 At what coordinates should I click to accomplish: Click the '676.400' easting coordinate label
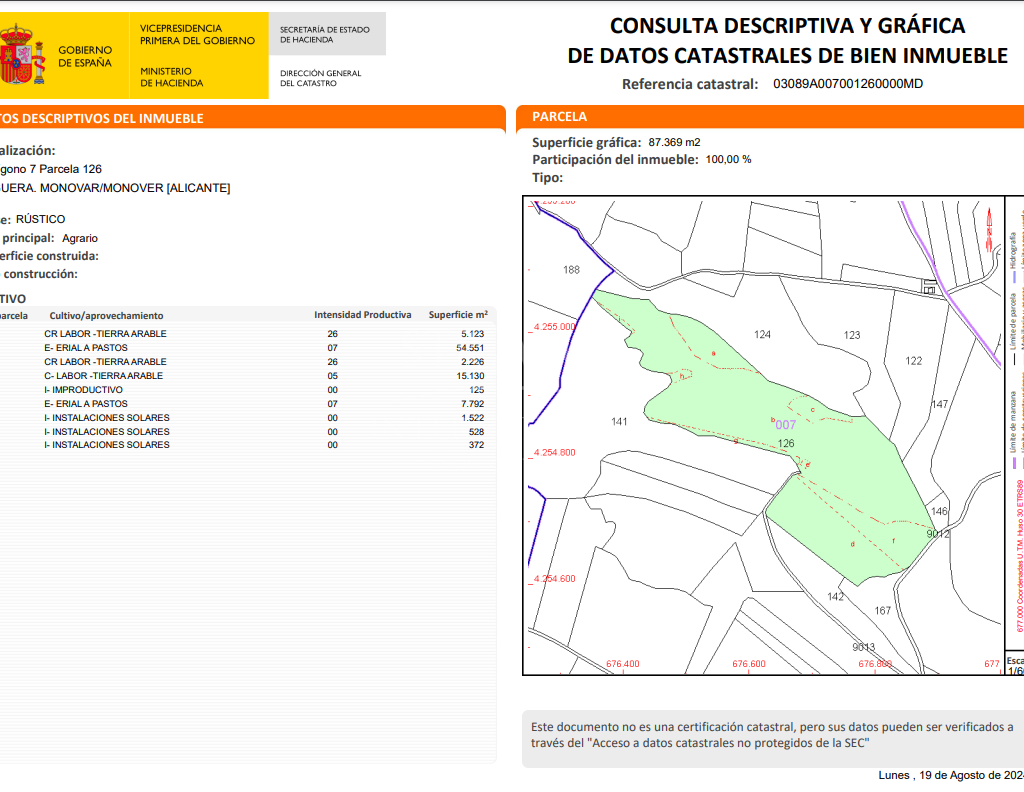click(x=623, y=664)
